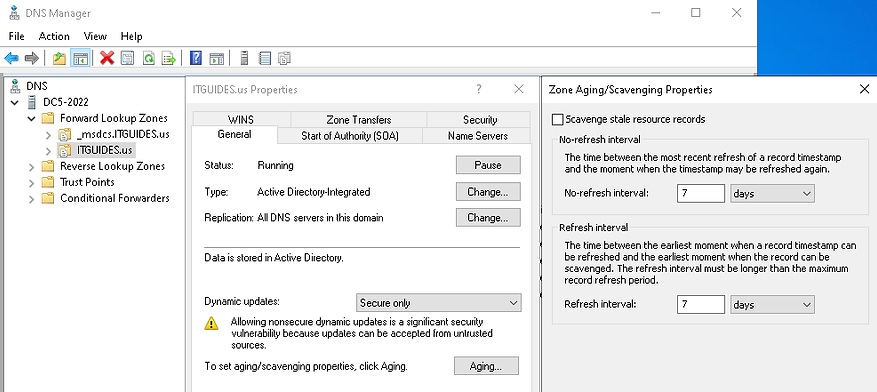Click the Export List toolbar icon
This screenshot has height=392, width=877.
[168, 58]
